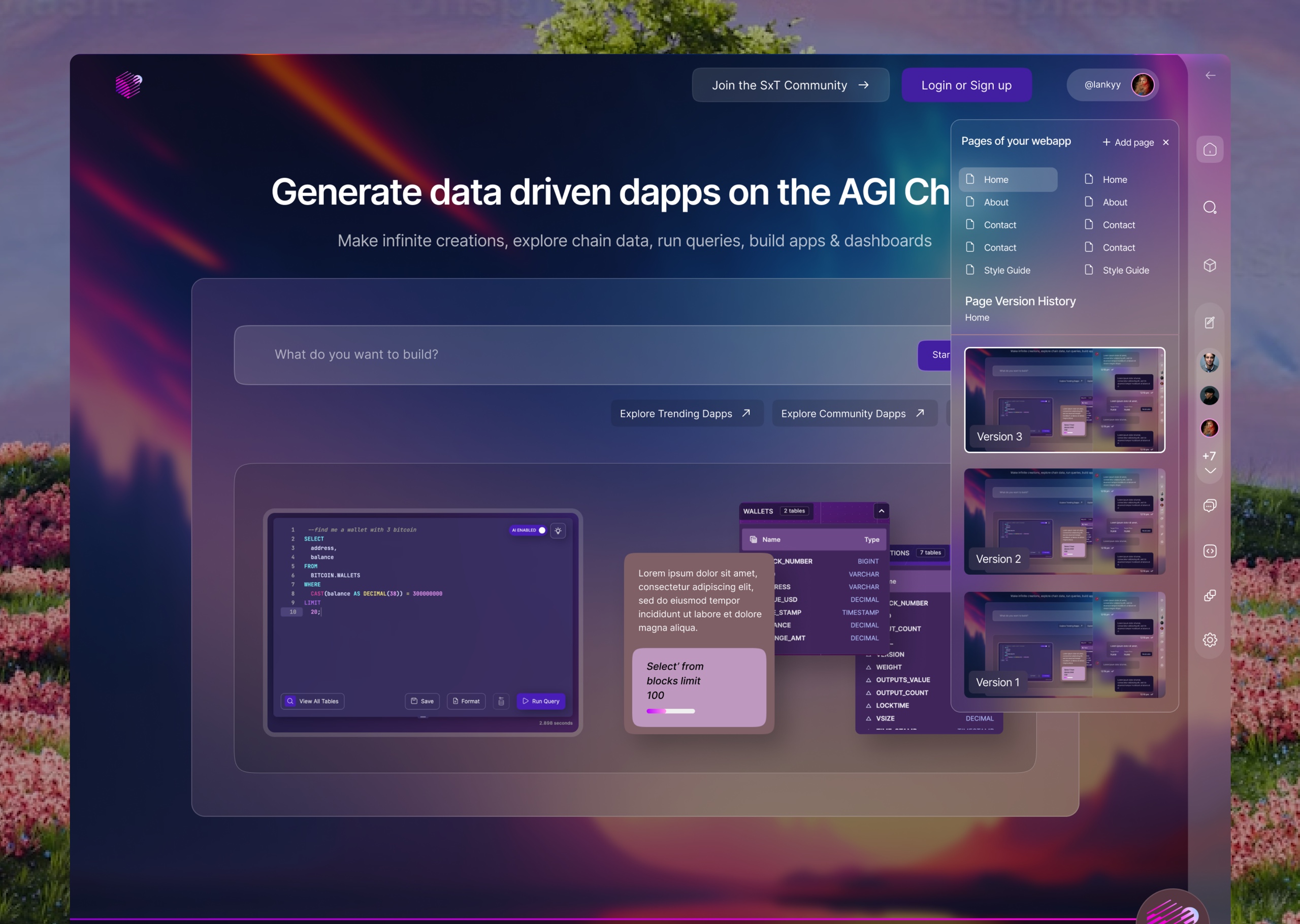The width and height of the screenshot is (1300, 924).
Task: Click View All Tables button
Action: point(312,701)
